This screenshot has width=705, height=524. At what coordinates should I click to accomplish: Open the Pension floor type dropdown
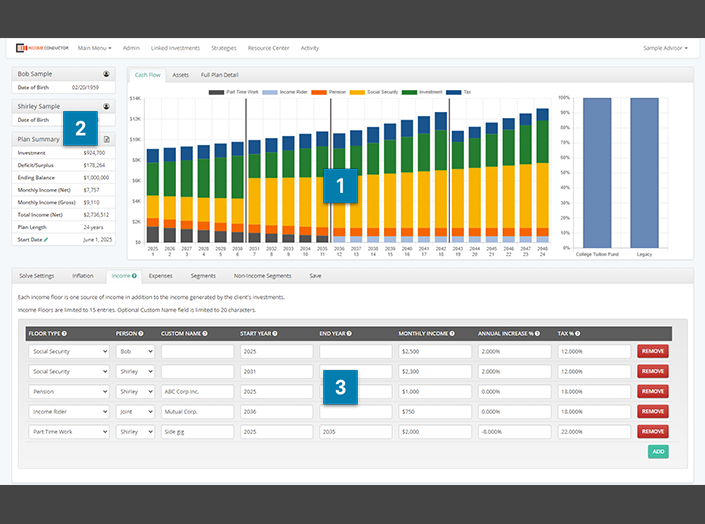(69, 391)
